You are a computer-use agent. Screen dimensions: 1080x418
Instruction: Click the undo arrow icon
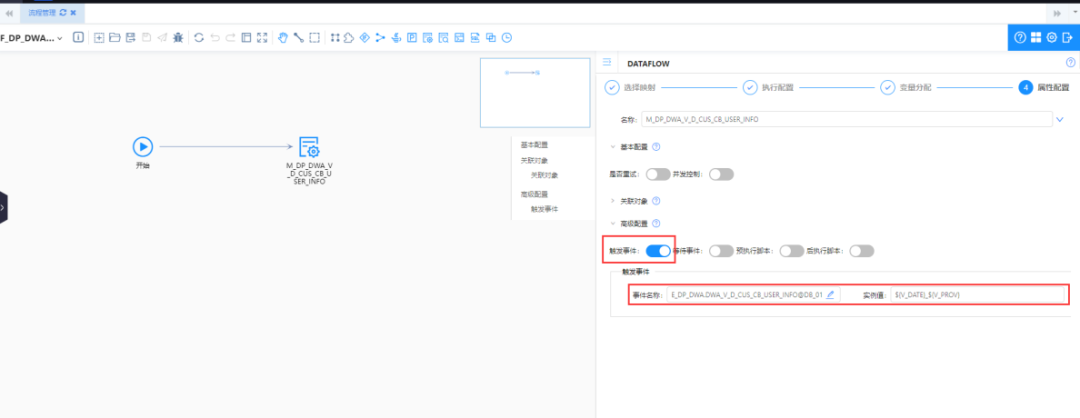click(215, 38)
